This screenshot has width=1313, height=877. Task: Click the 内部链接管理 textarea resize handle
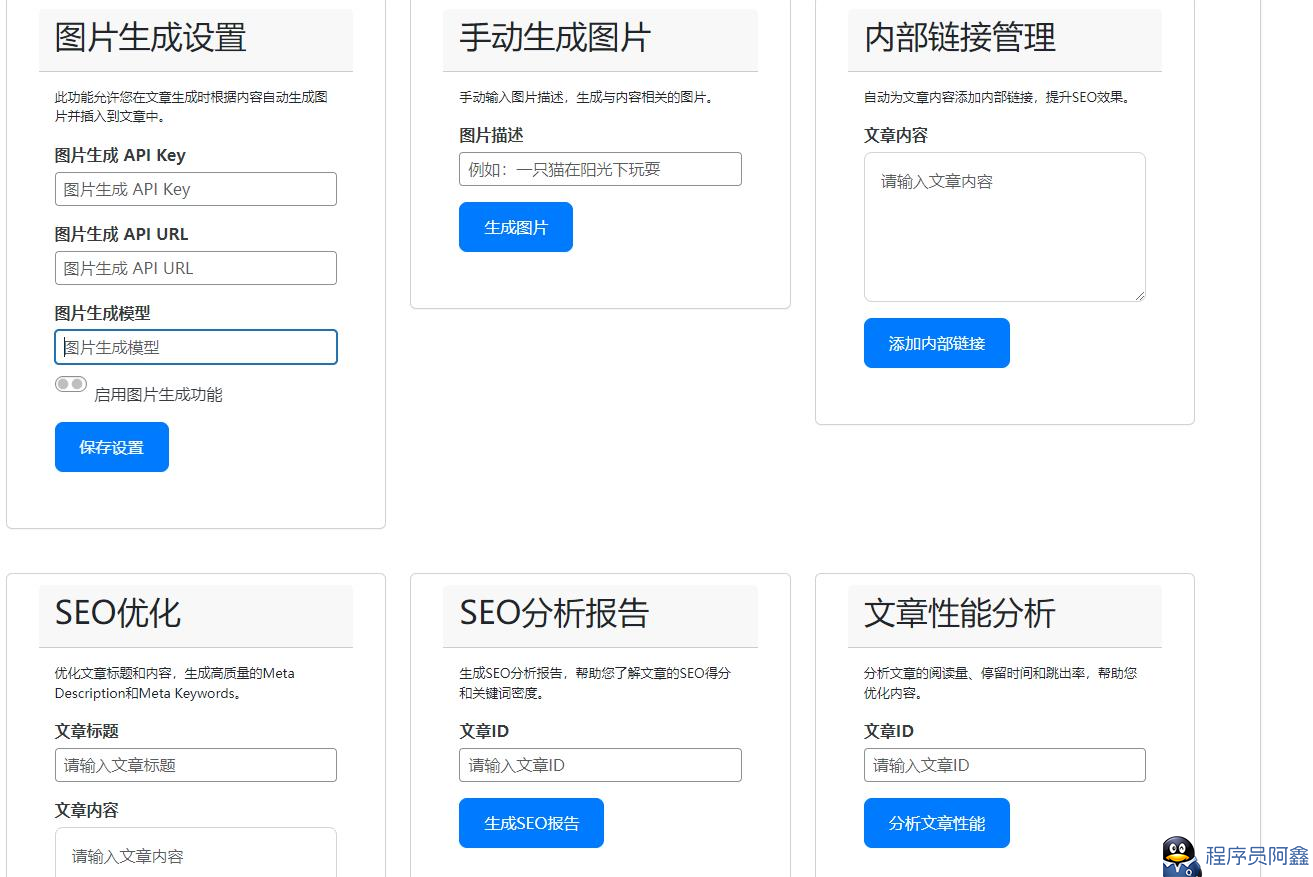coord(1138,294)
